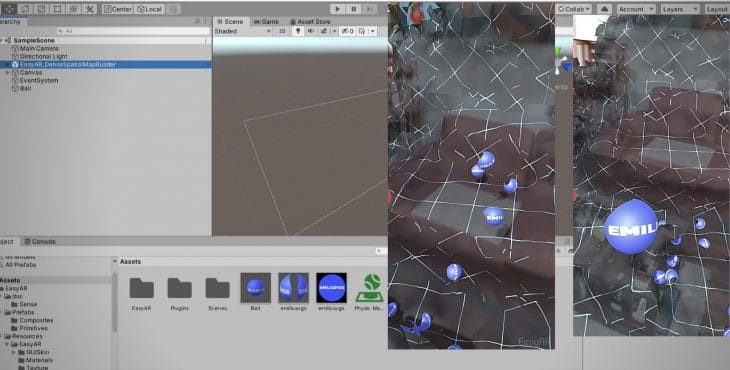Select Main Camera in Hierarchy
This screenshot has width=730, height=370.
[x=39, y=48]
